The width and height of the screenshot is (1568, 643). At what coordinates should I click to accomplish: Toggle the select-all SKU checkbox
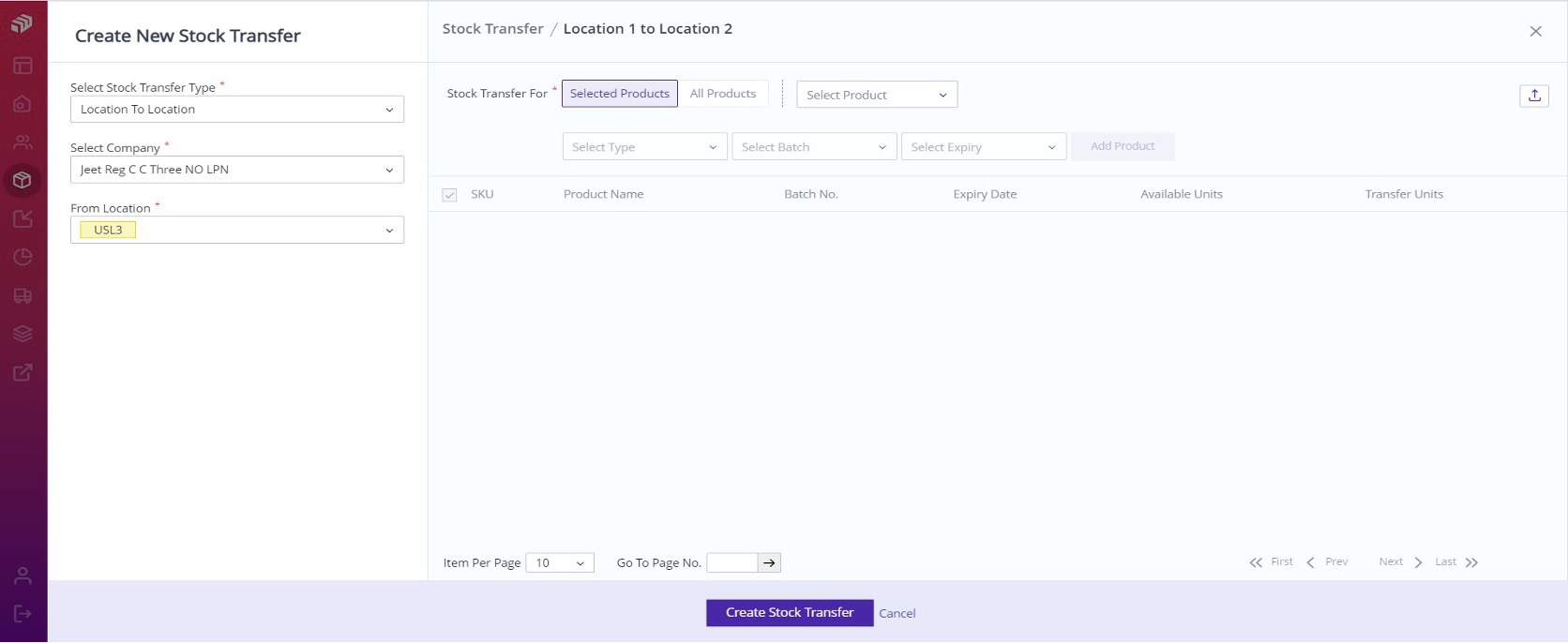[449, 195]
